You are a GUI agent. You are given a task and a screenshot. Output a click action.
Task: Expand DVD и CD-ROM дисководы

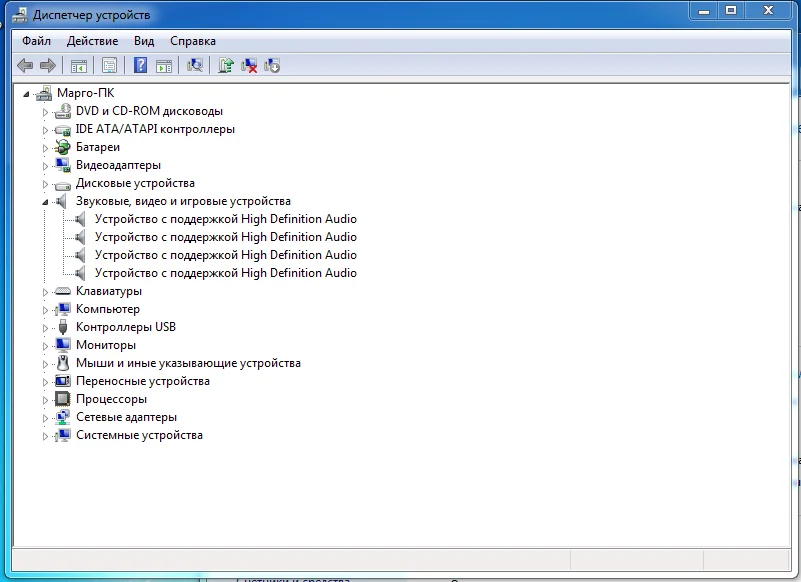pos(45,112)
